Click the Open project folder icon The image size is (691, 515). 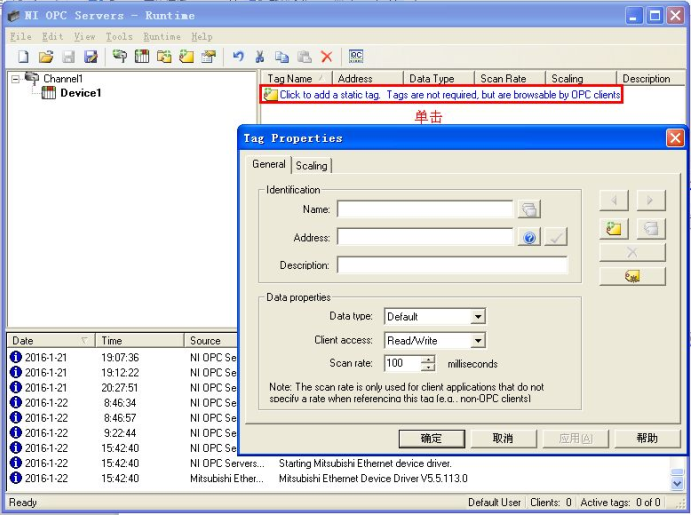click(46, 56)
